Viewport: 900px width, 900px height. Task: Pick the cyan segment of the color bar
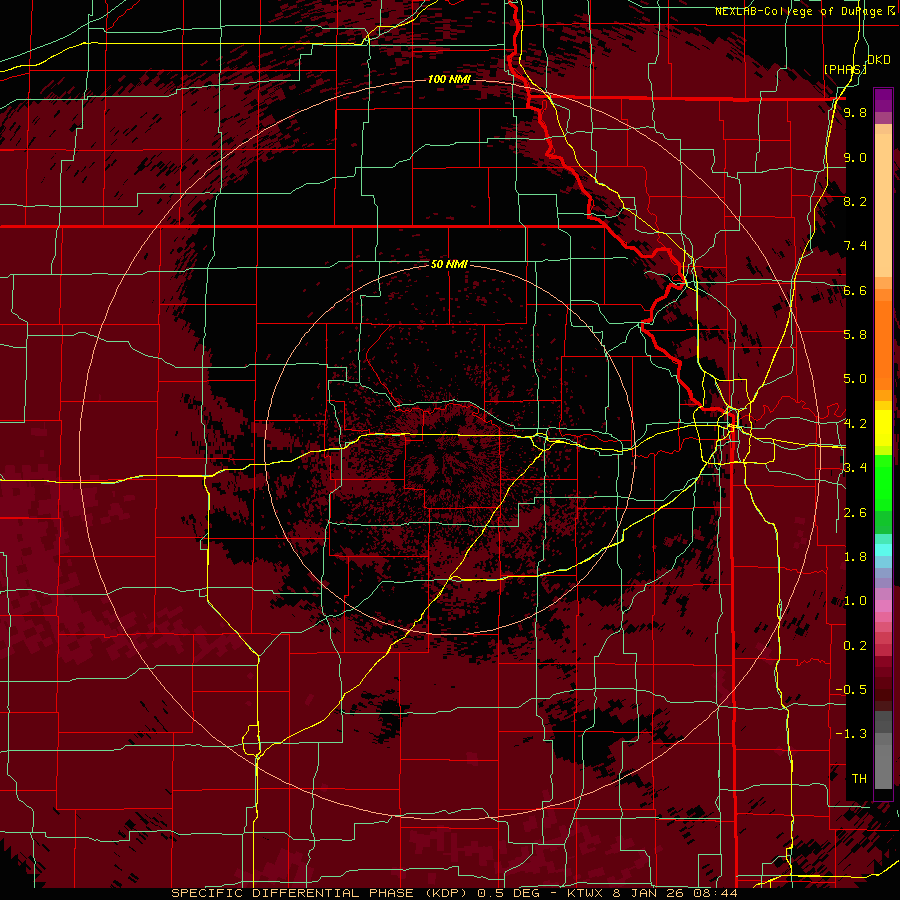point(883,550)
